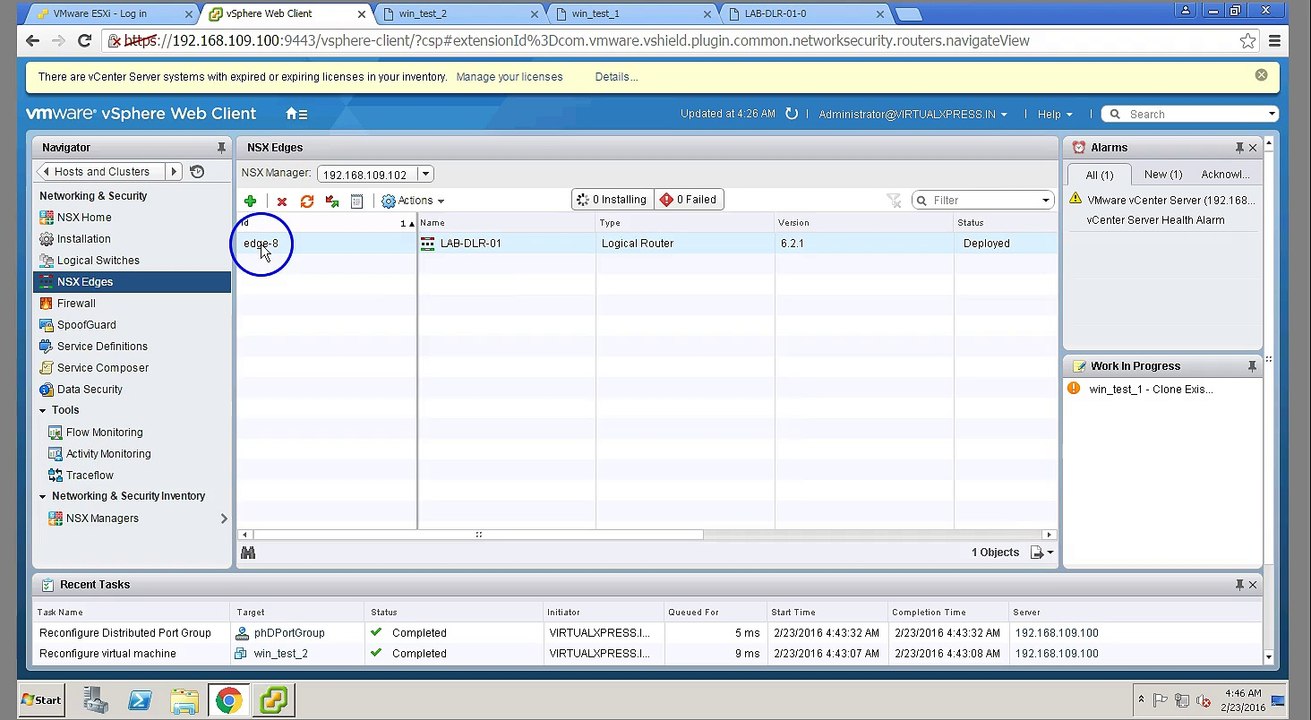Click the Details link in the banner
This screenshot has height=720, width=1311.
click(616, 77)
